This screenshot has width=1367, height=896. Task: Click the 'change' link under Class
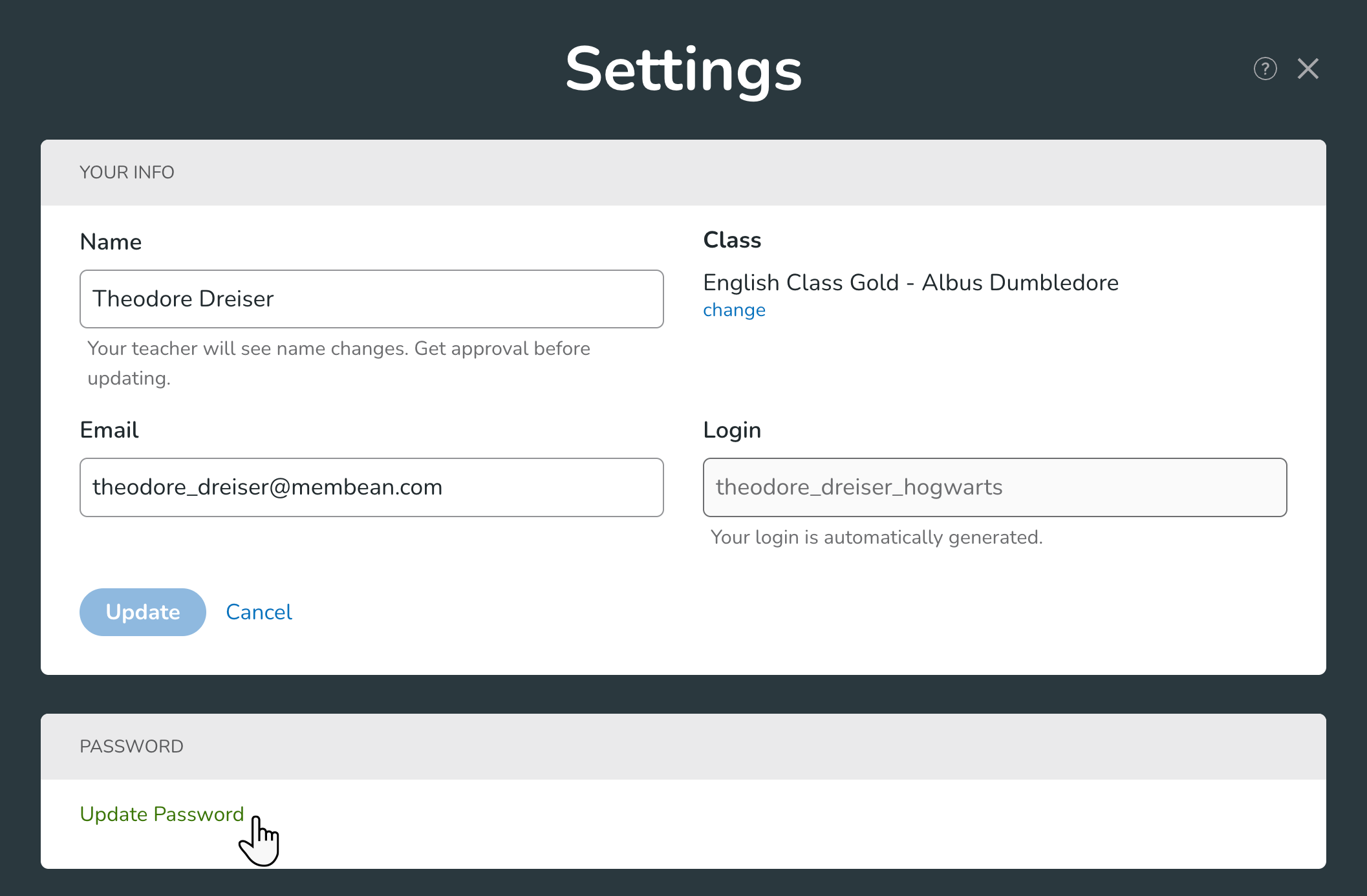734,310
